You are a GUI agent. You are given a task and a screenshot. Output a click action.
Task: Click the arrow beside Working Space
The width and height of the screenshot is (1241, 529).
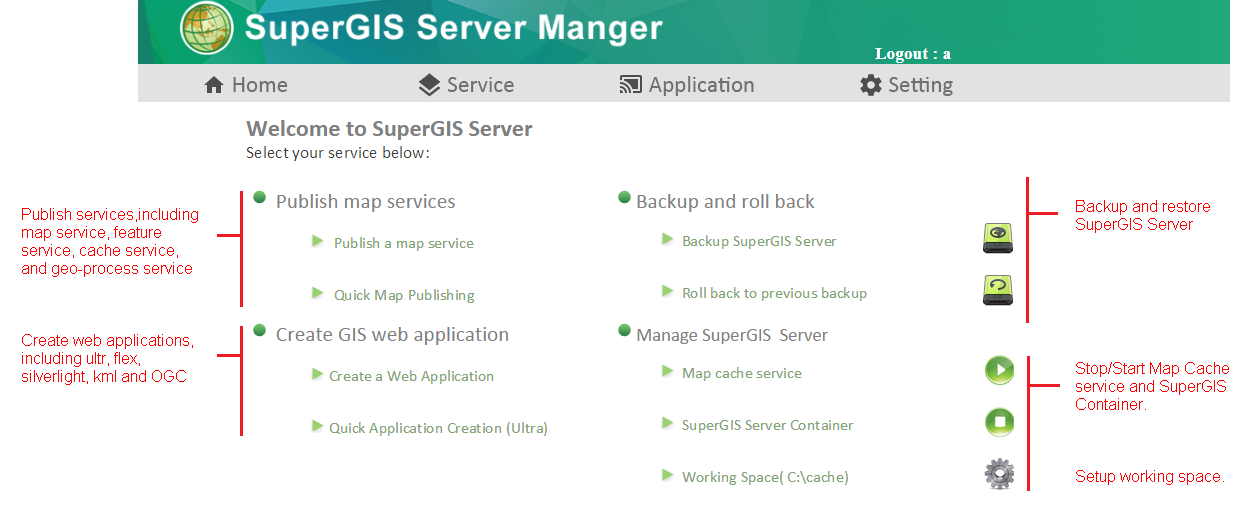tap(668, 475)
